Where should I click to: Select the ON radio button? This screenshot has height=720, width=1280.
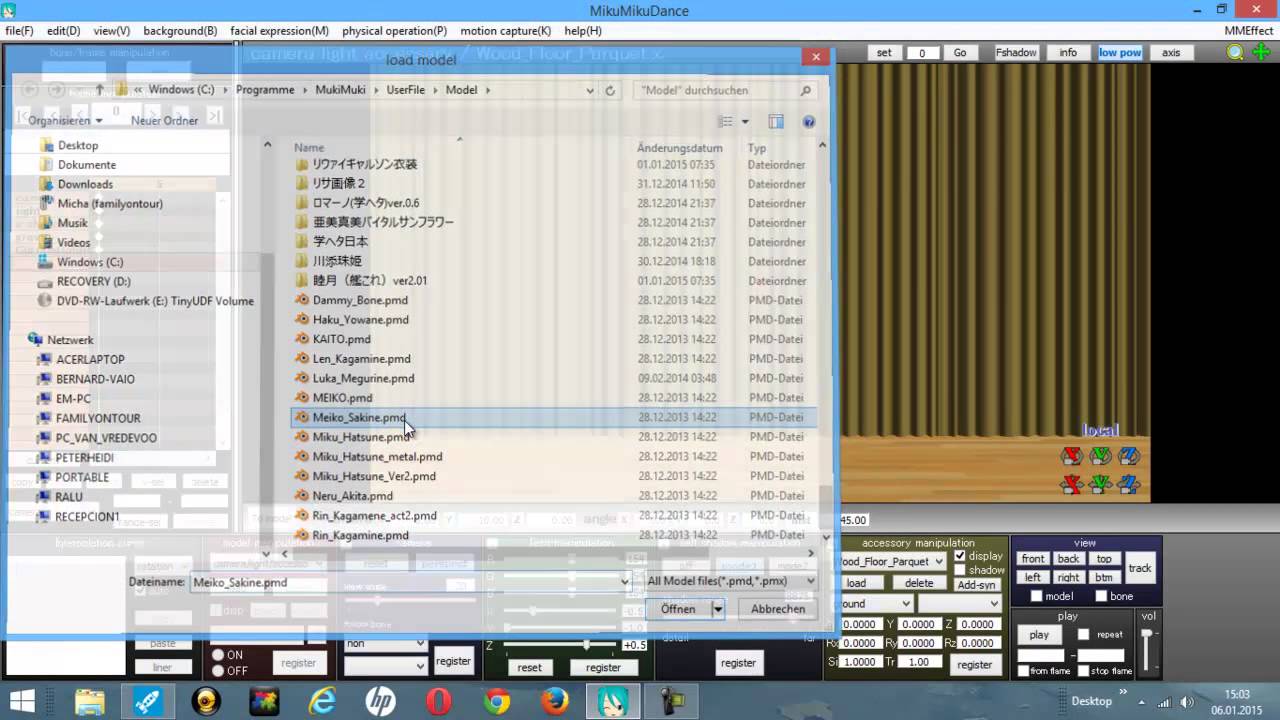(x=218, y=656)
